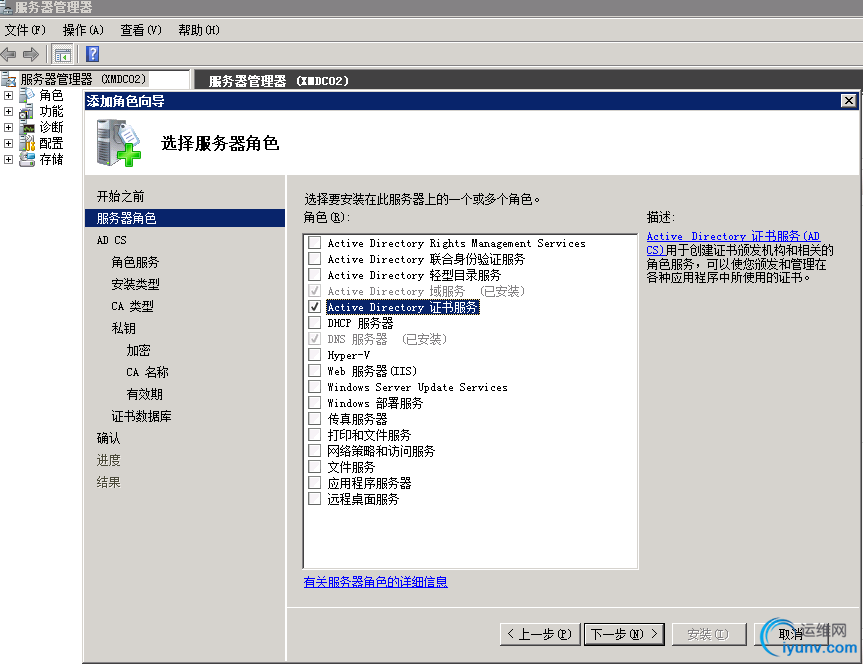Click the 角色 tree node icon

tap(27, 95)
